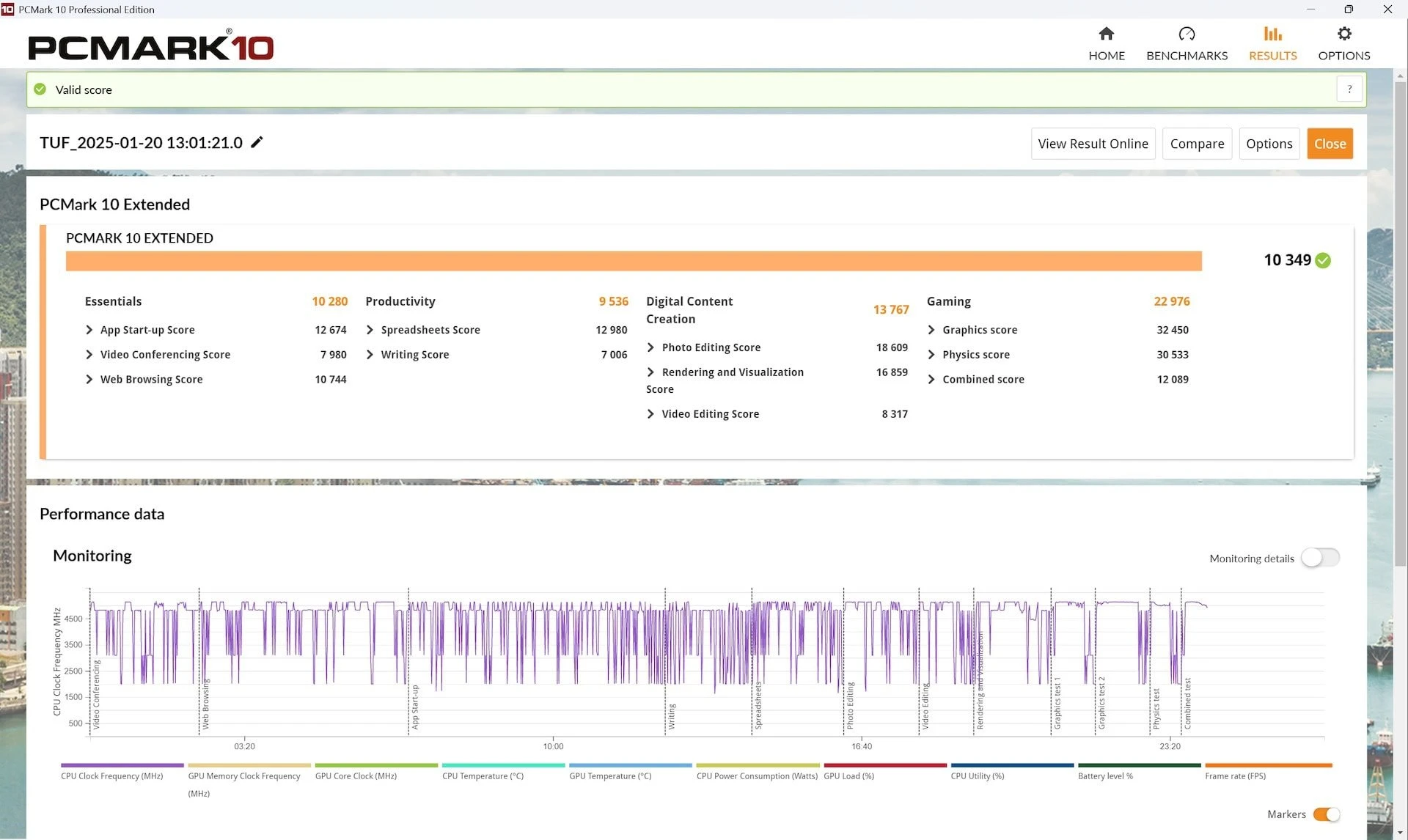Go to the Home icon
The width and height of the screenshot is (1408, 840).
[1106, 34]
